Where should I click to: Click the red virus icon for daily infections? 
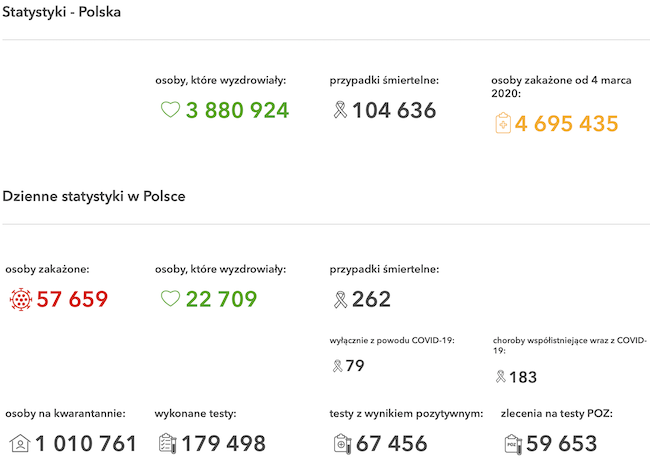20,299
